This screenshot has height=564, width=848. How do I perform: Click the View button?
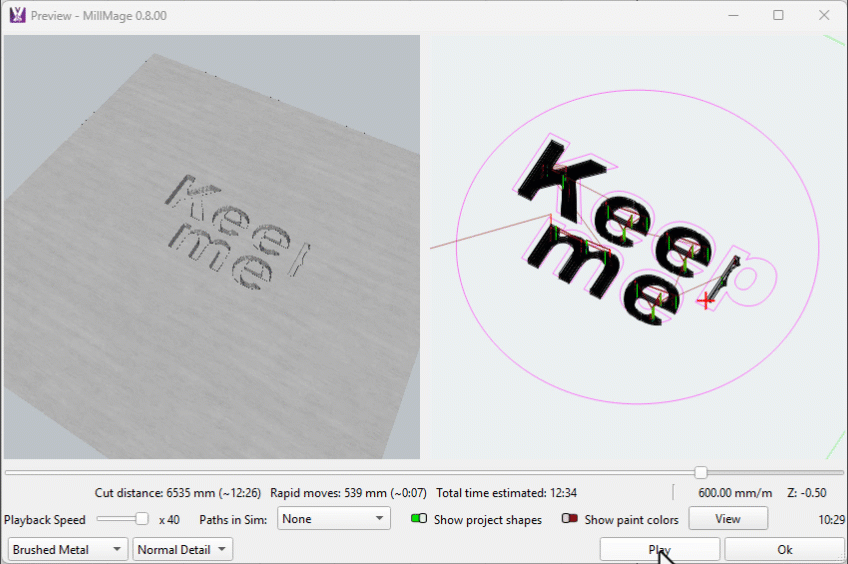click(727, 519)
